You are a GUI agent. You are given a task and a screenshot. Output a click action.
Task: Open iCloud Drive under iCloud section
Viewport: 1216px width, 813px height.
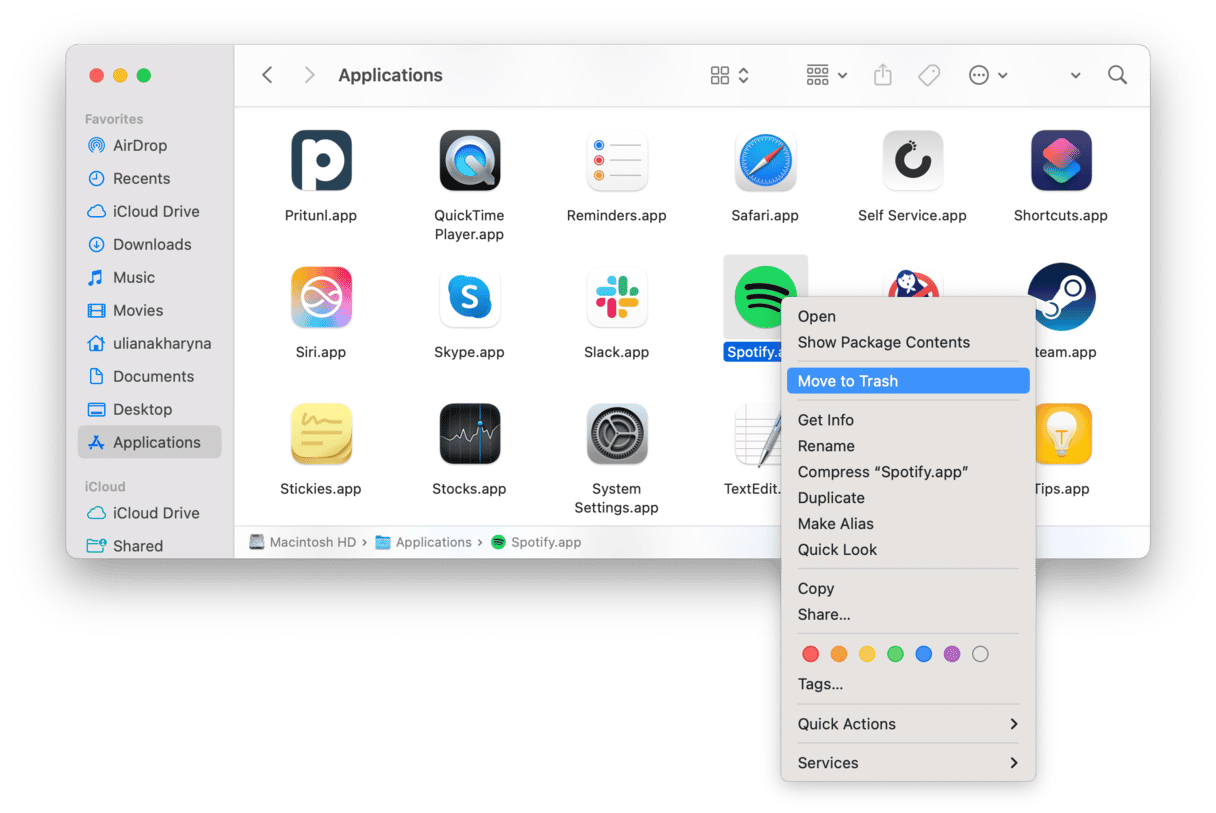tap(149, 513)
